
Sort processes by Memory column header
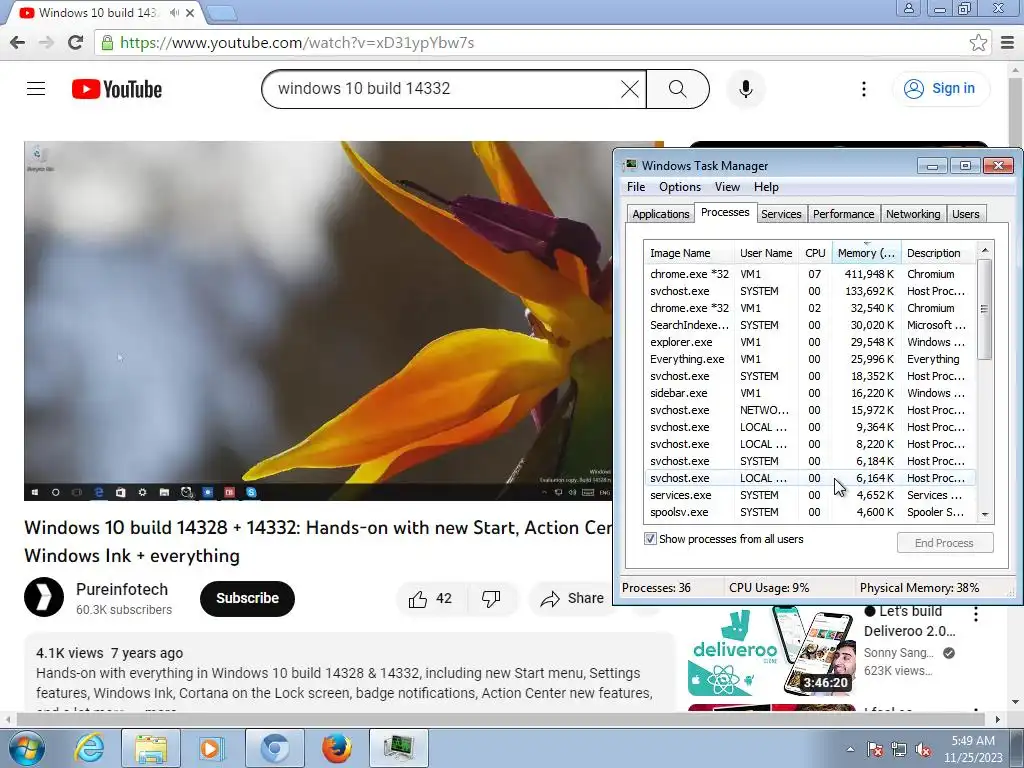pos(867,253)
